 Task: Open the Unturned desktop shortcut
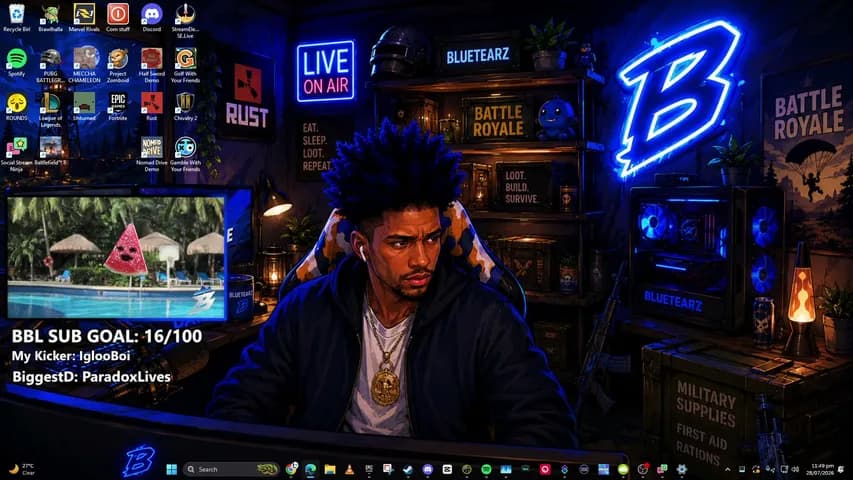pos(84,107)
